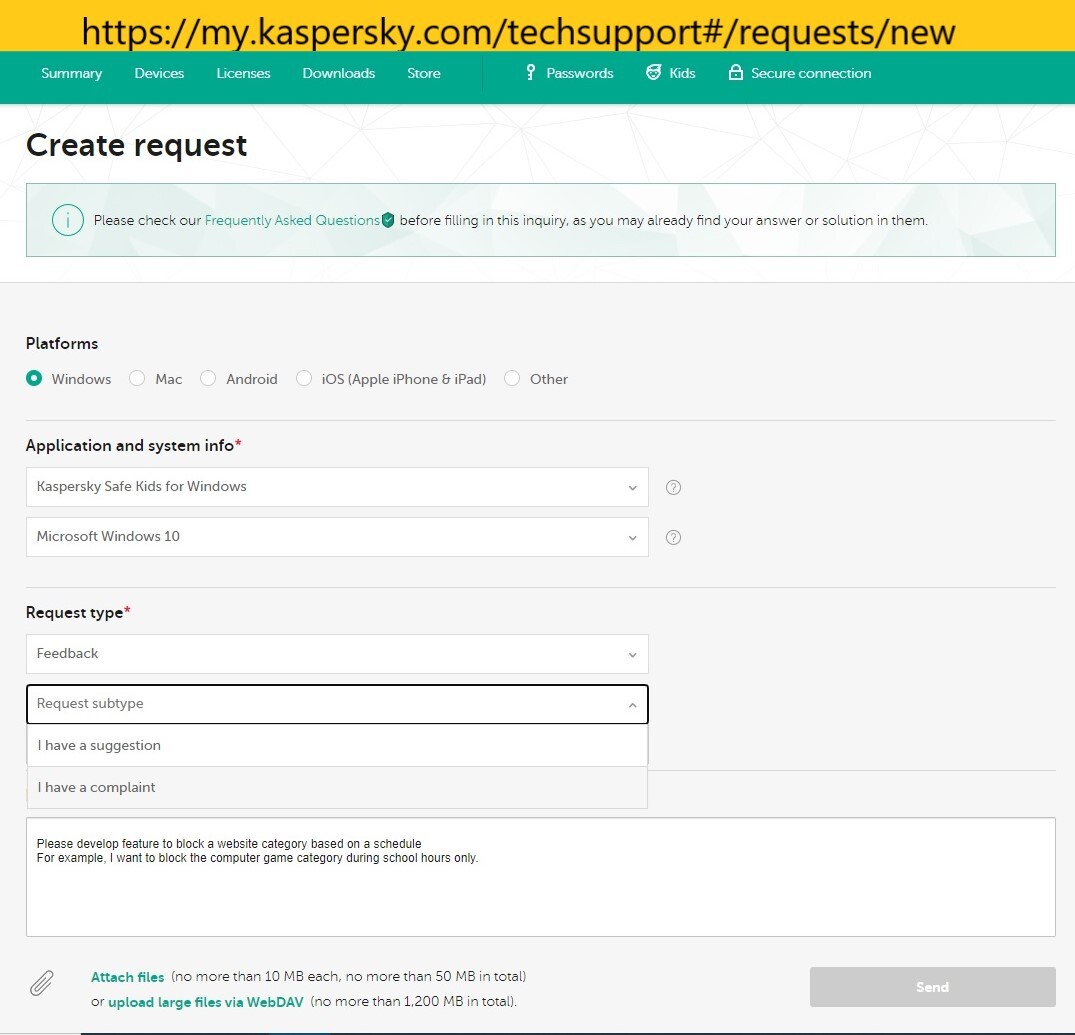Image resolution: width=1075 pixels, height=1035 pixels.
Task: Click the paperclip attach icon
Action: coord(42,983)
